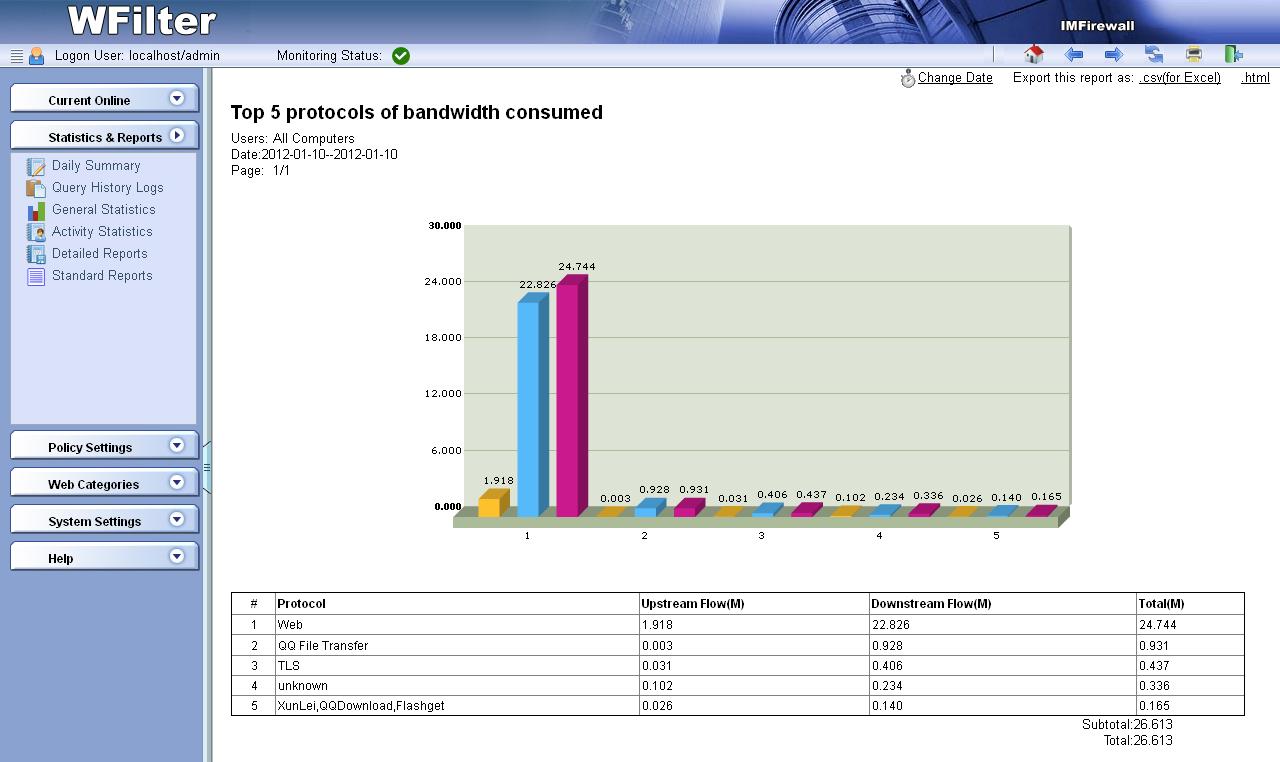Click the green Monitoring Status check icon
1280x762 pixels.
tap(401, 56)
